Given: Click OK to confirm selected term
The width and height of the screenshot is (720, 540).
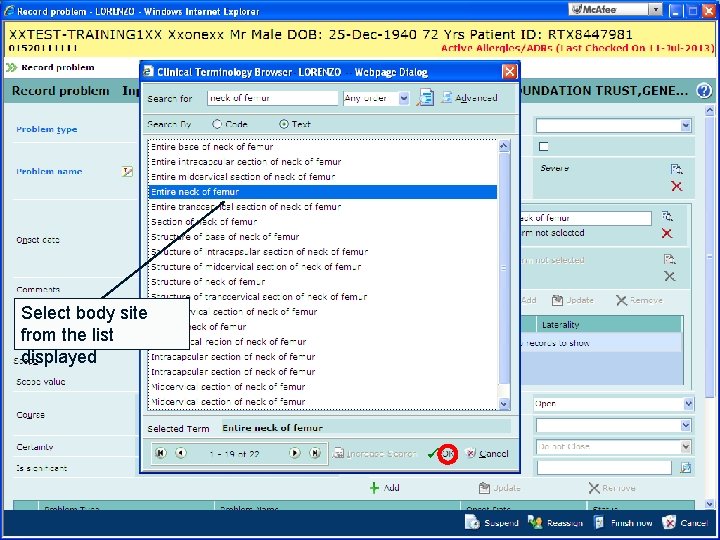Looking at the screenshot, I should click(x=442, y=454).
